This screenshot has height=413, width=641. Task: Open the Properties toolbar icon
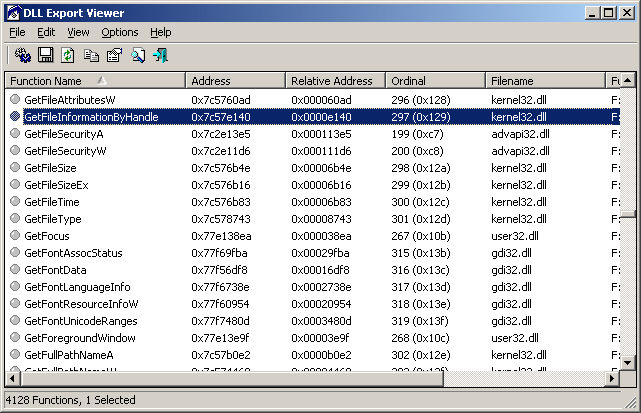coord(114,55)
